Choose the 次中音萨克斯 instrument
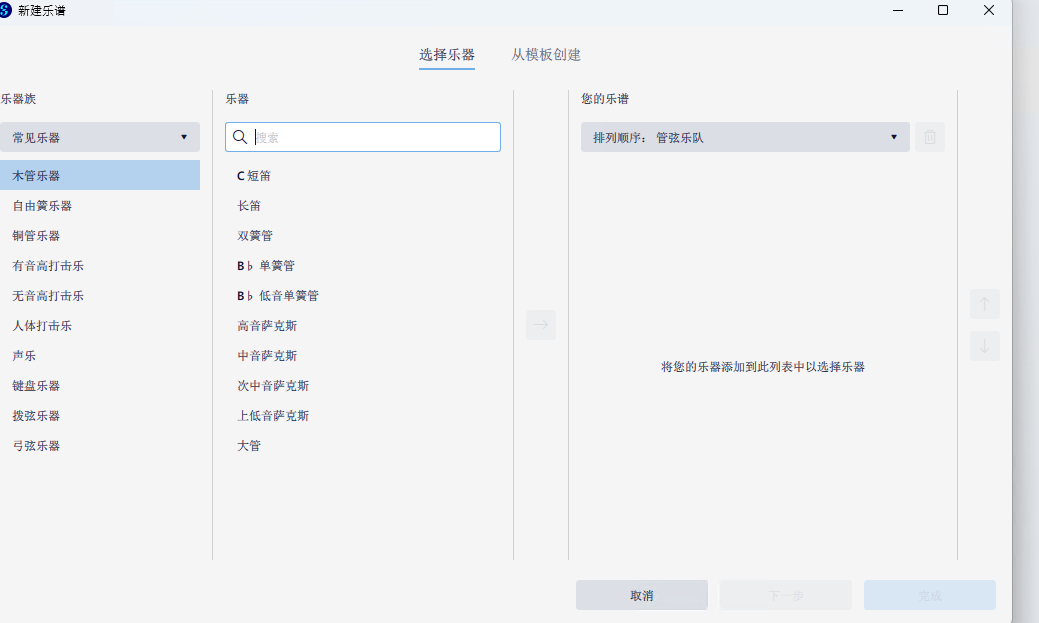 (x=362, y=386)
